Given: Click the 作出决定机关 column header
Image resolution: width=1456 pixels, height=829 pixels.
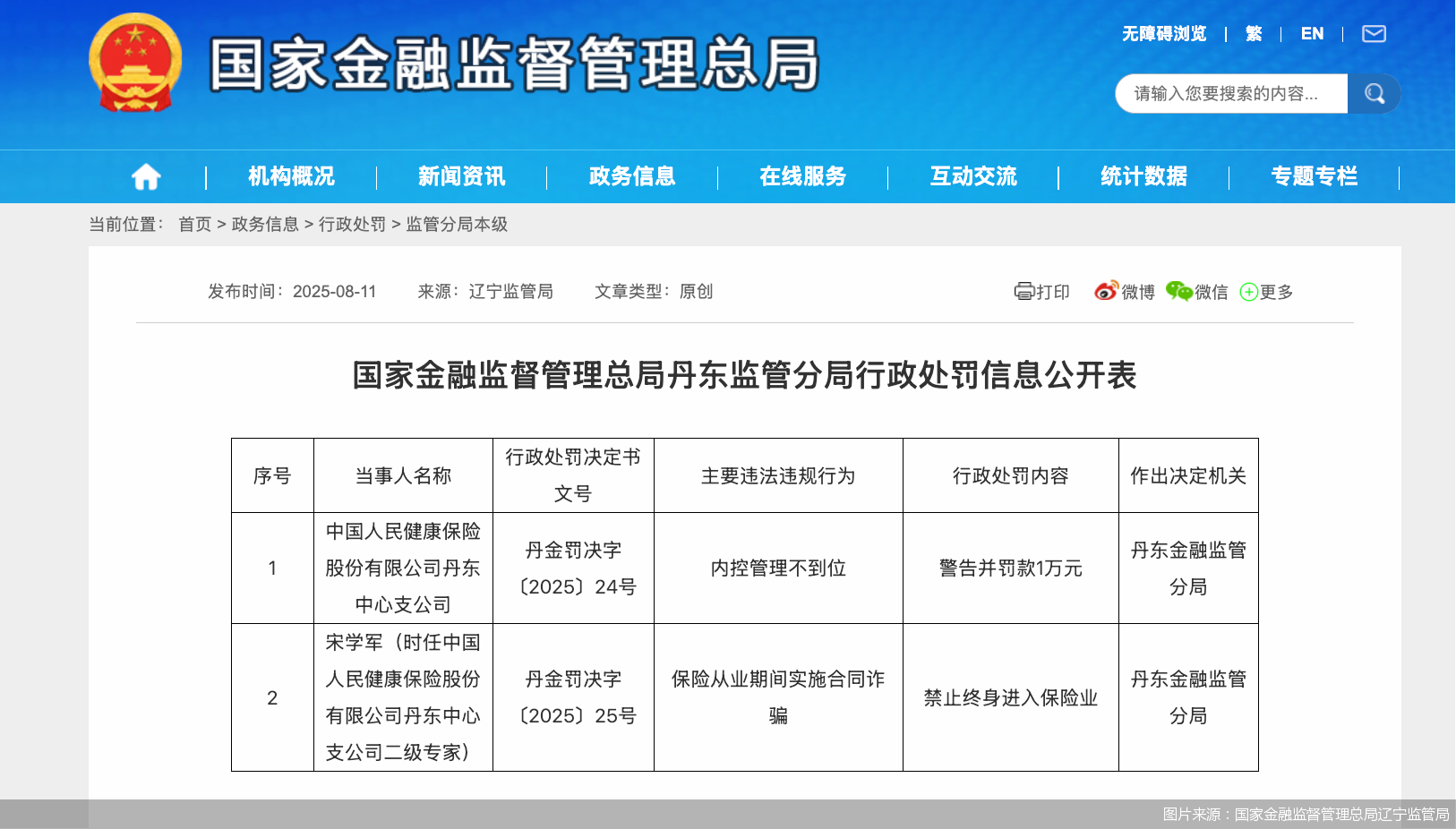Looking at the screenshot, I should [1188, 475].
